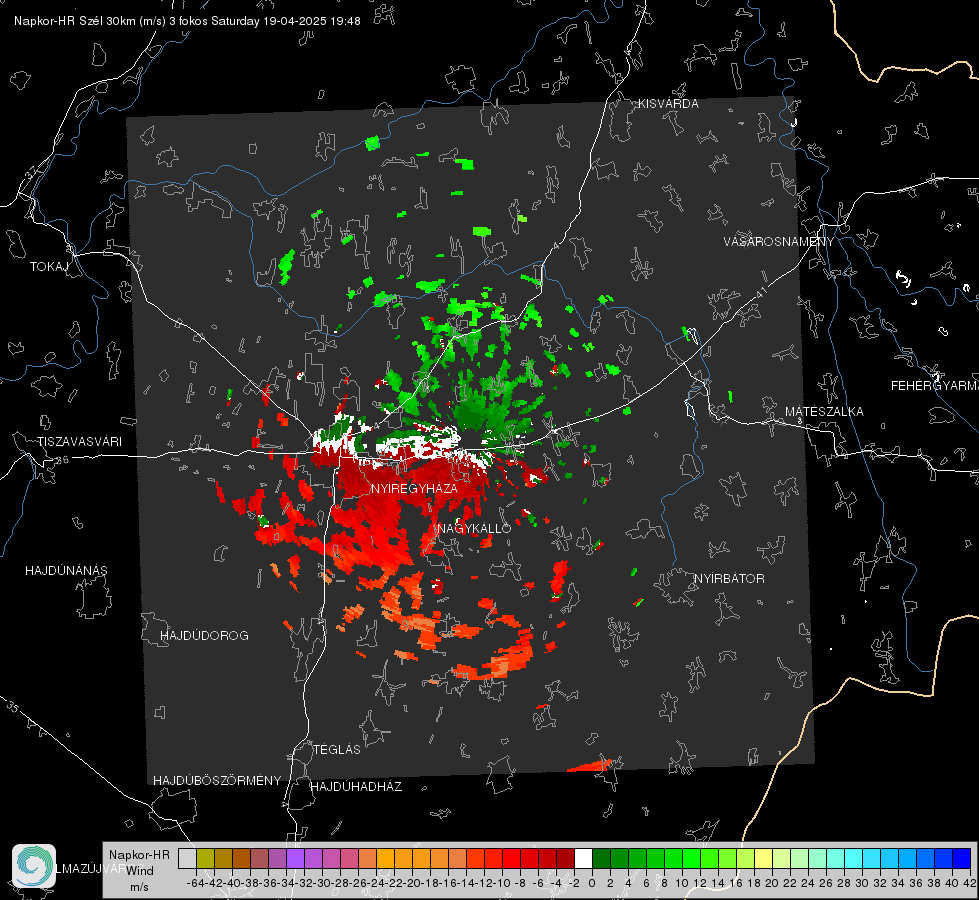Click the TISZAVASVÁRI town label

[79, 442]
